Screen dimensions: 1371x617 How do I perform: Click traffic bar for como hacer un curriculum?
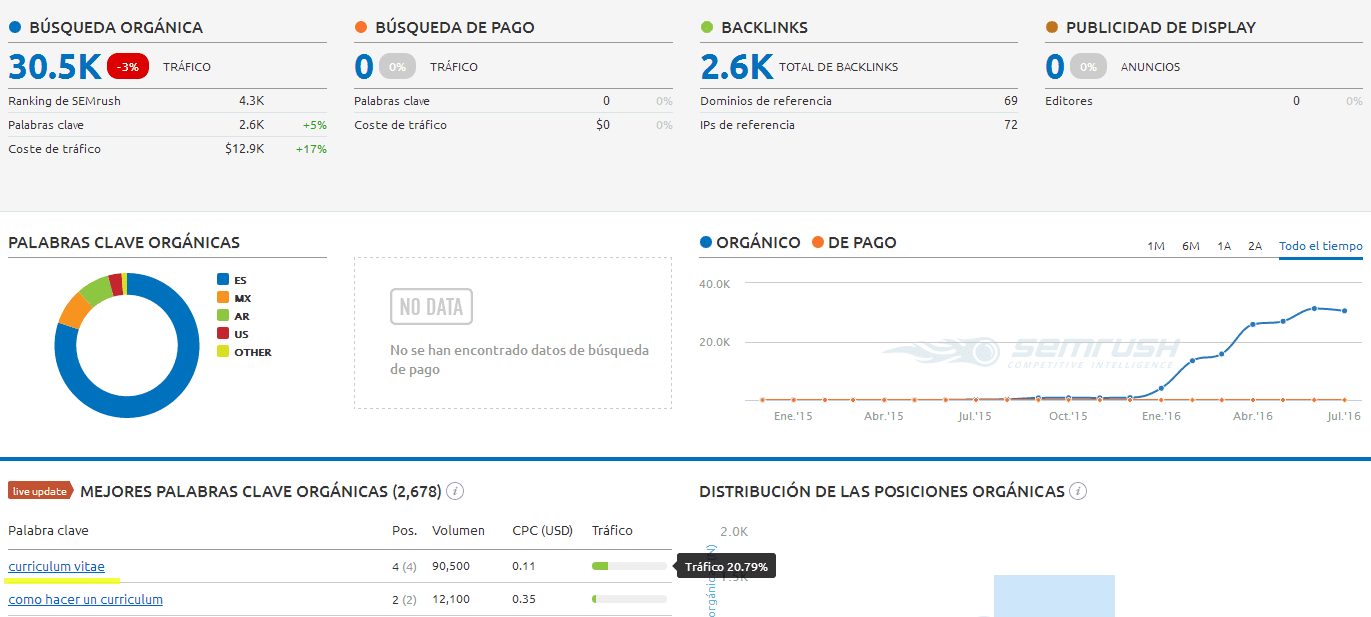(x=629, y=599)
